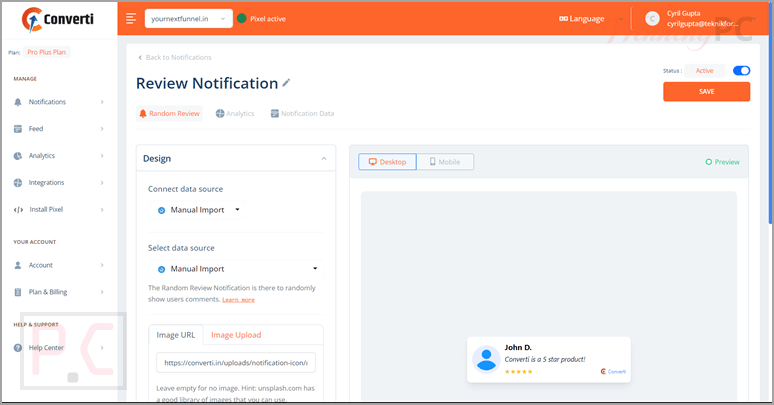The height and width of the screenshot is (405, 774).
Task: Switch to the Notification Data tab
Action: 302,114
